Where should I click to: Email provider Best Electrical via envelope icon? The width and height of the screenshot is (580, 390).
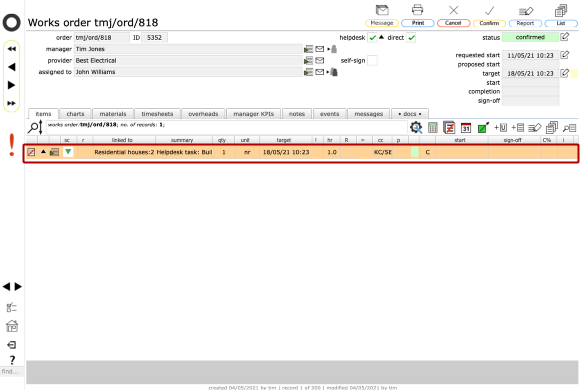point(320,60)
